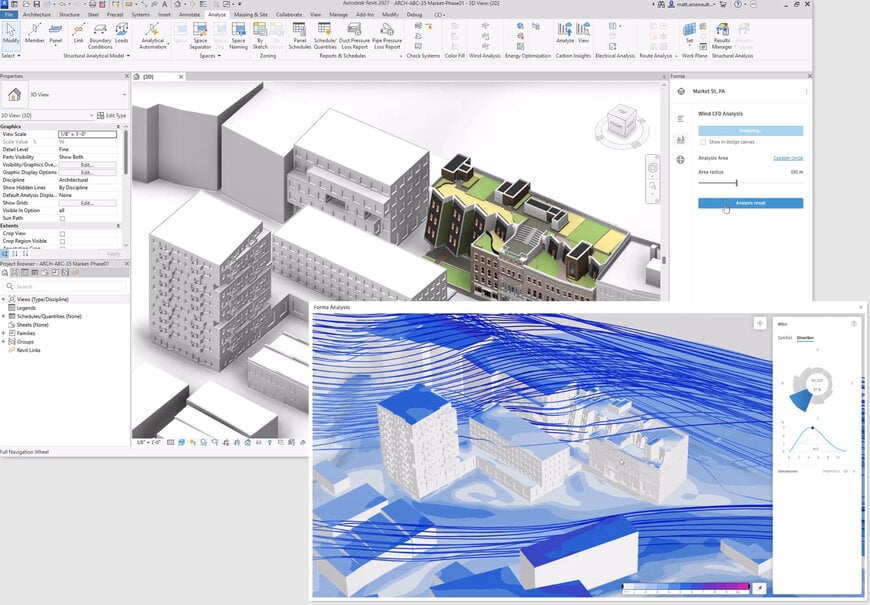The image size is (870, 605).
Task: Switch to the Structure ribbon tab
Action: [x=69, y=14]
